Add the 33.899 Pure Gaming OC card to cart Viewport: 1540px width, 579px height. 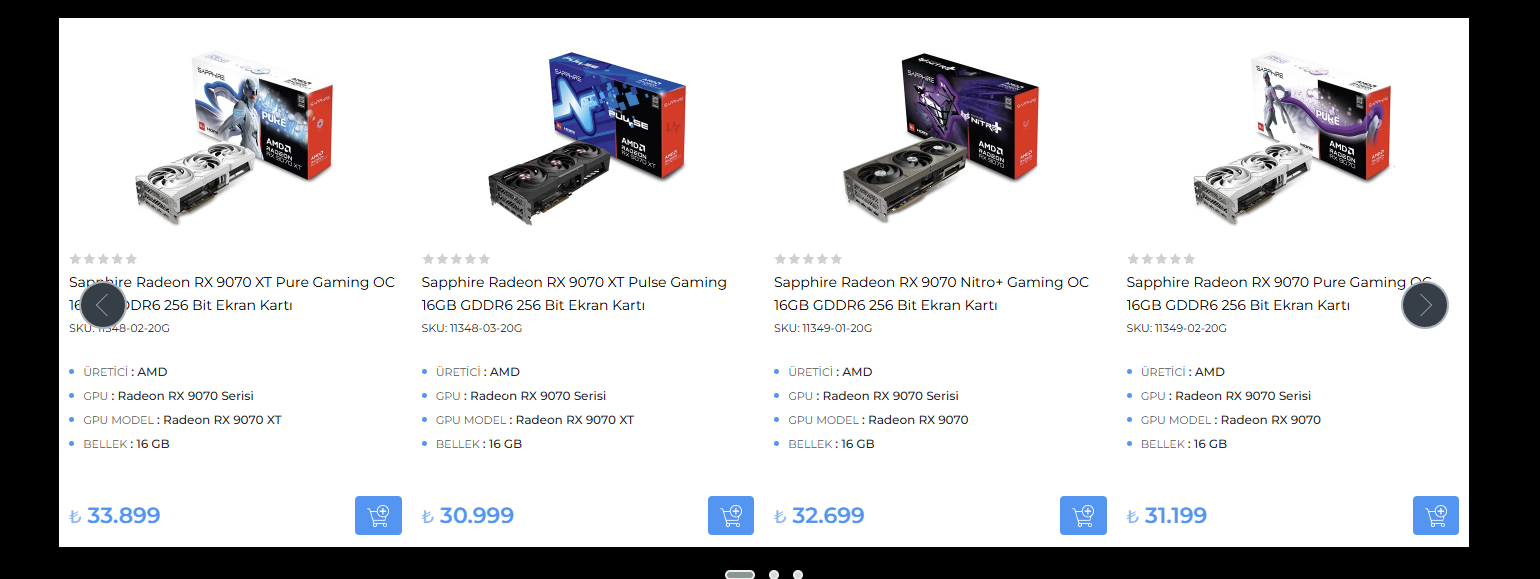click(x=378, y=516)
